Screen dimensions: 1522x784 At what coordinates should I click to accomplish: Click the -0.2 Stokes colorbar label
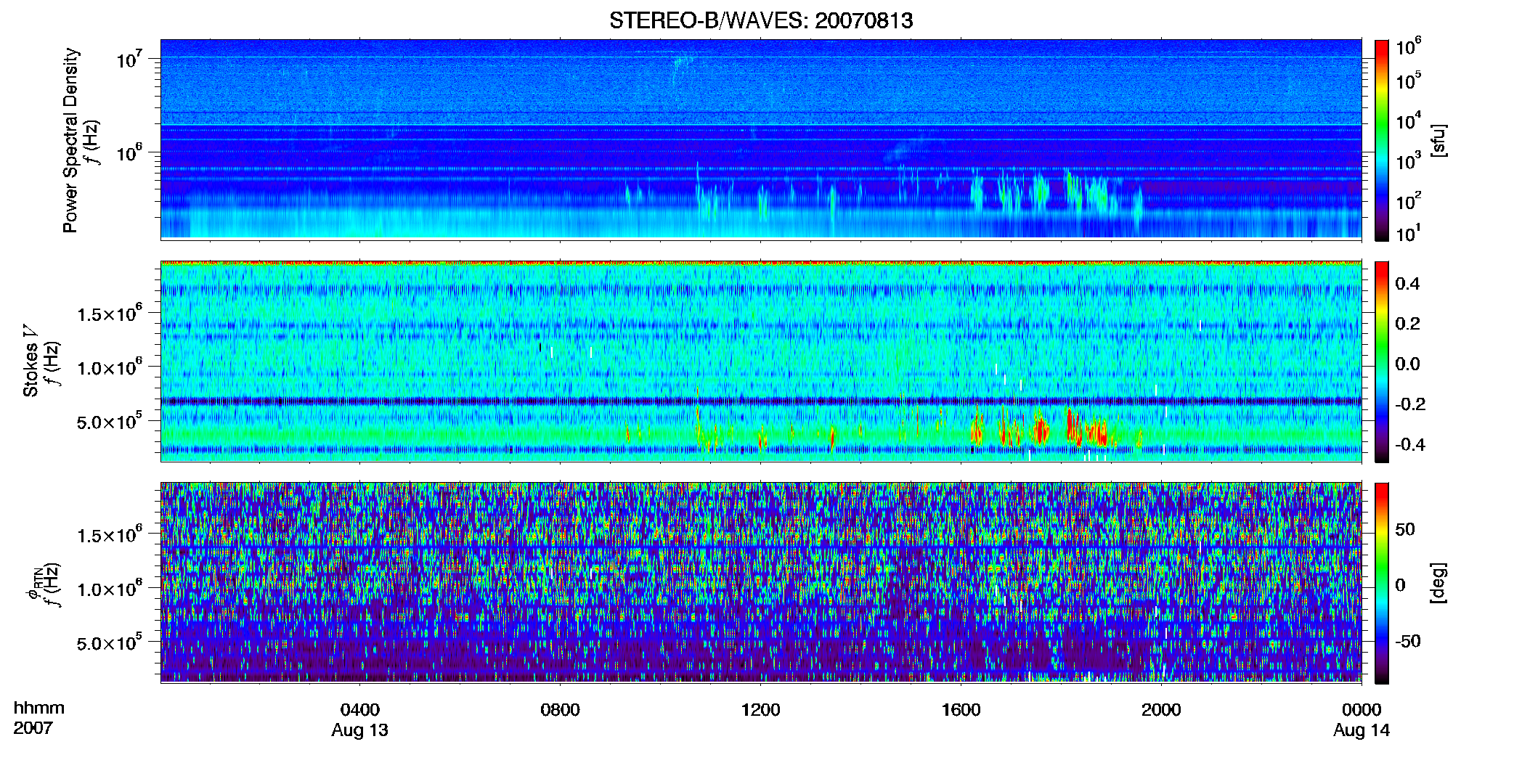coord(1410,404)
